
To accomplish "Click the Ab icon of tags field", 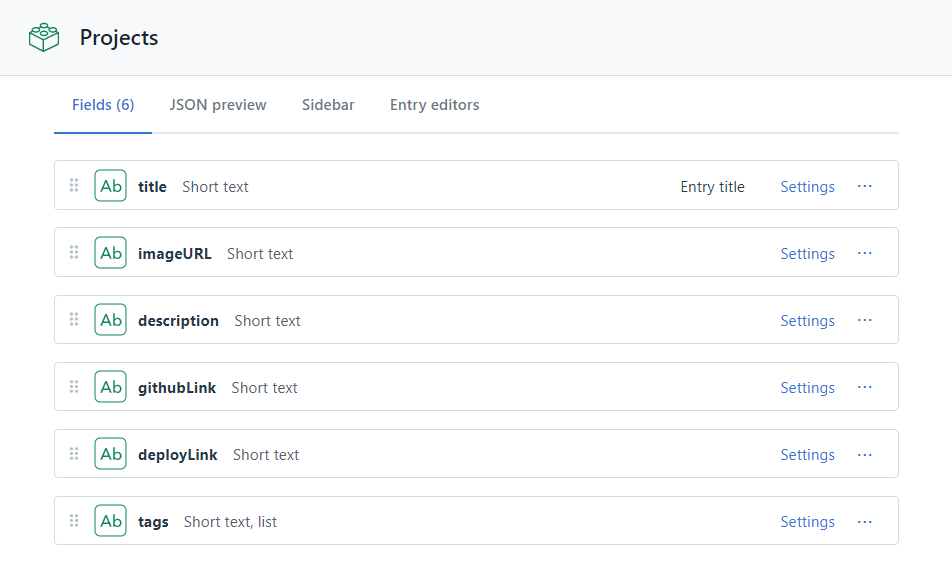I will [110, 521].
